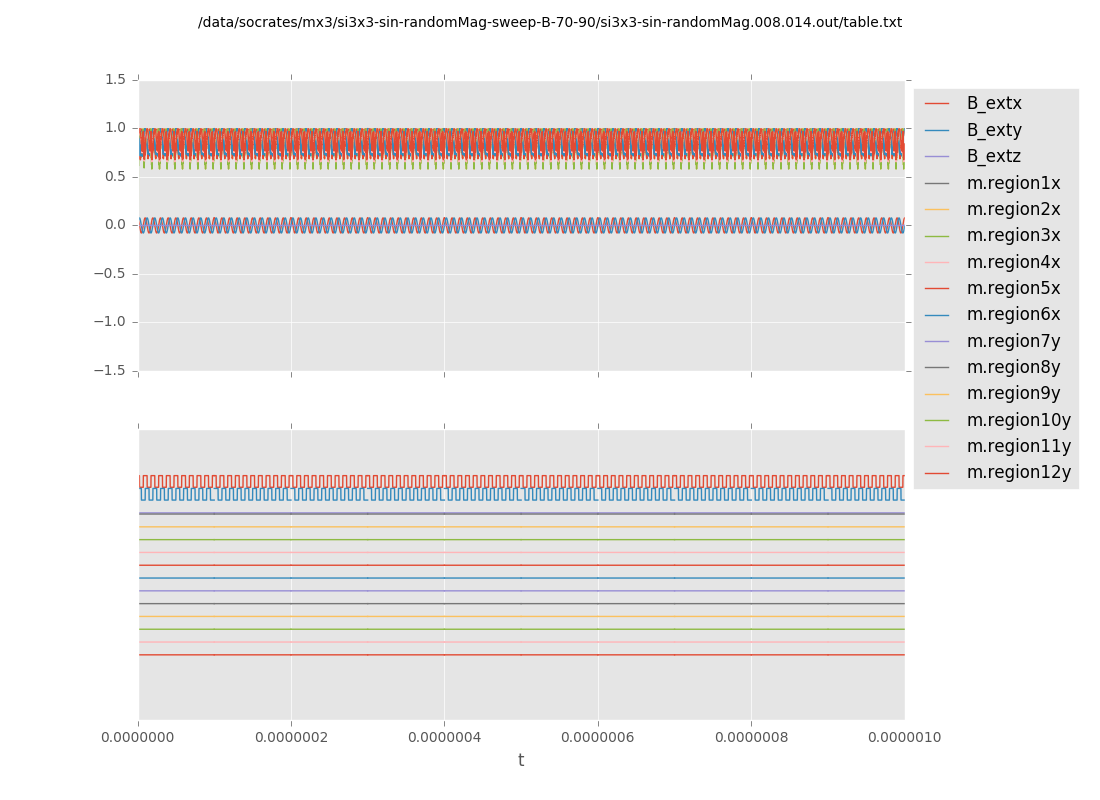The width and height of the screenshot is (1100, 800).
Task: Click the 0.0 y-axis tick label
Action: tap(116, 225)
